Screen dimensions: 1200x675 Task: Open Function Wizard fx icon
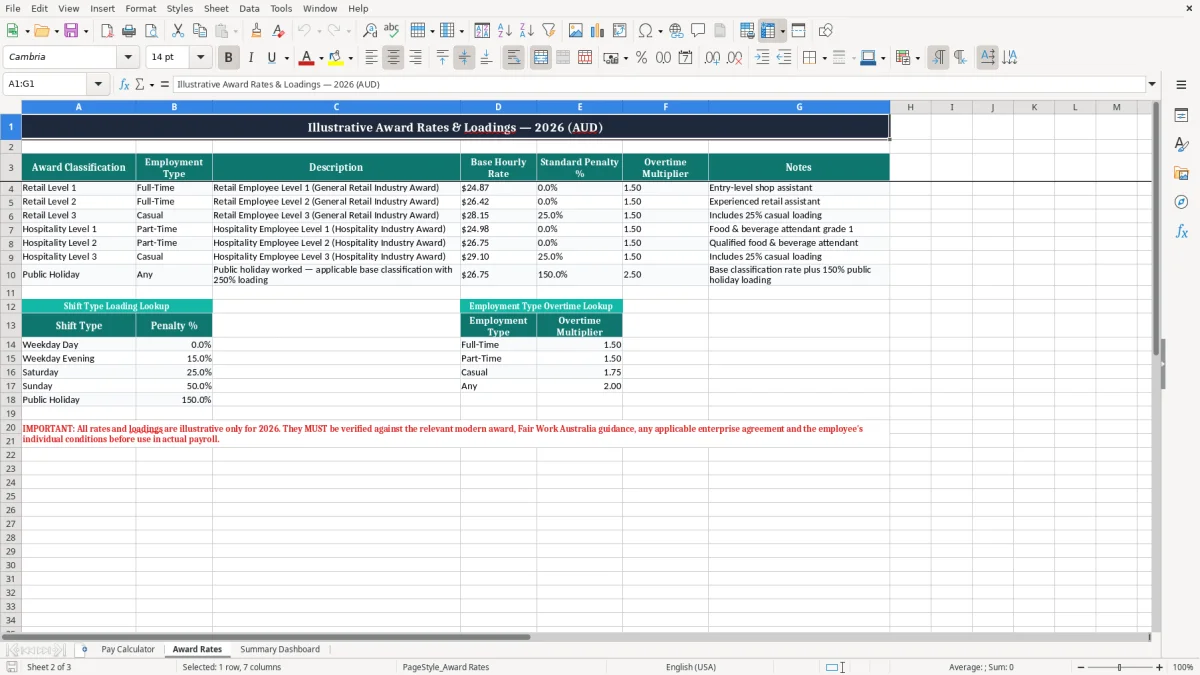pos(124,84)
